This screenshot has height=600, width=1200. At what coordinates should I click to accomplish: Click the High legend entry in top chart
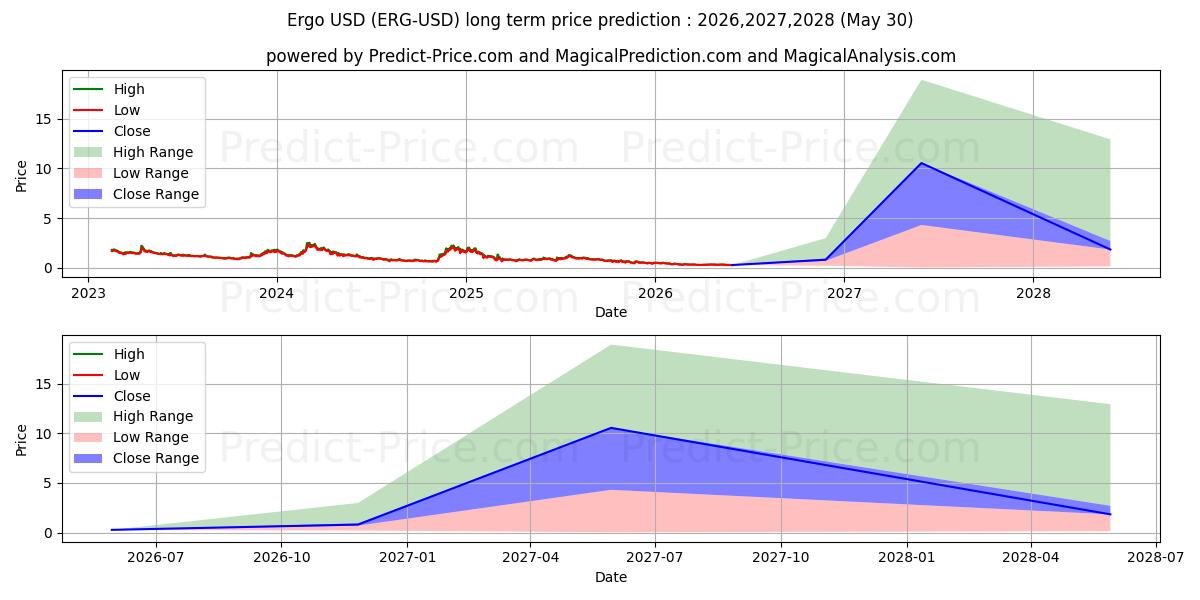(x=110, y=89)
